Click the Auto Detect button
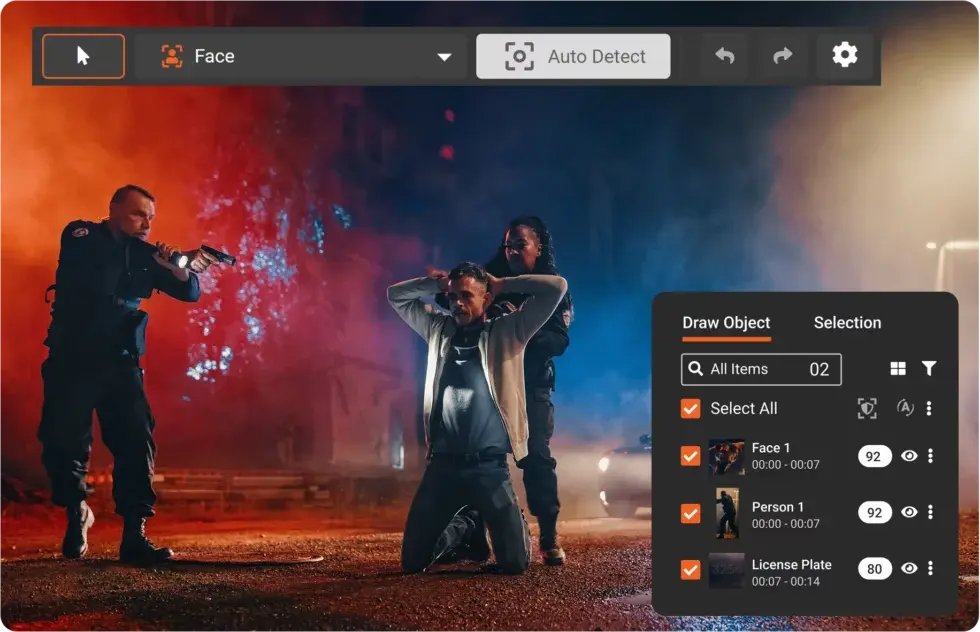This screenshot has width=980, height=632. tap(573, 56)
